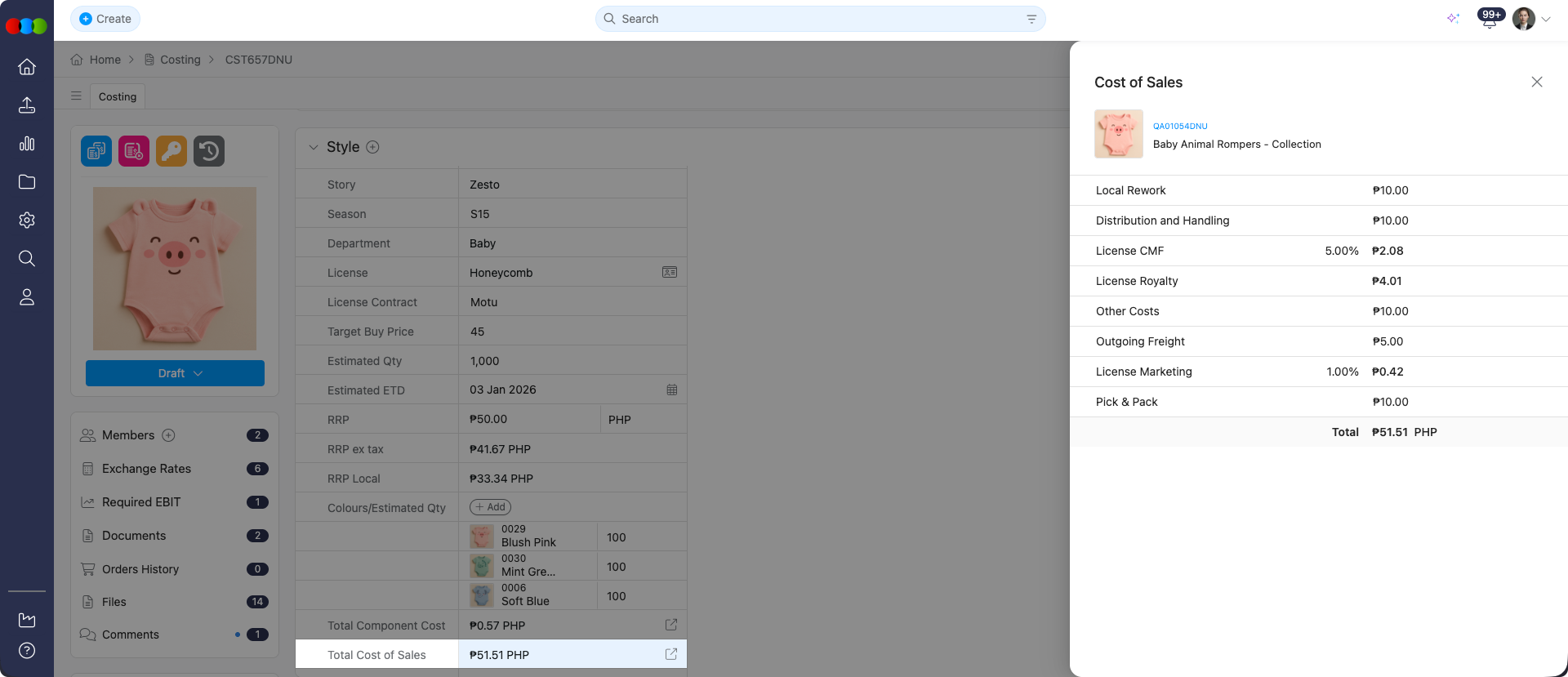
Task: Open the history clock icon
Action: click(209, 151)
